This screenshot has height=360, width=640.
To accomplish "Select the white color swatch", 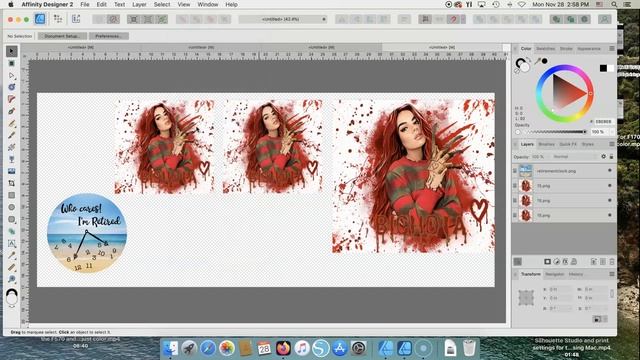I will pos(610,68).
